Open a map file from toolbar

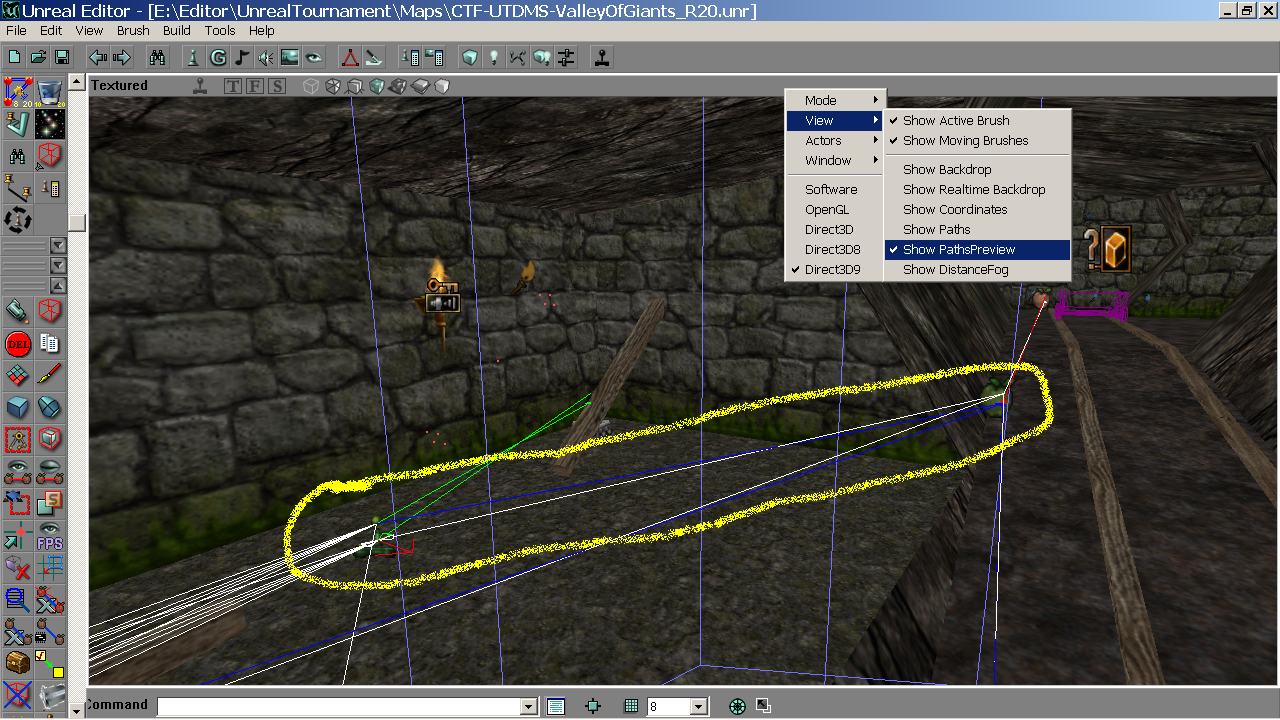click(38, 57)
